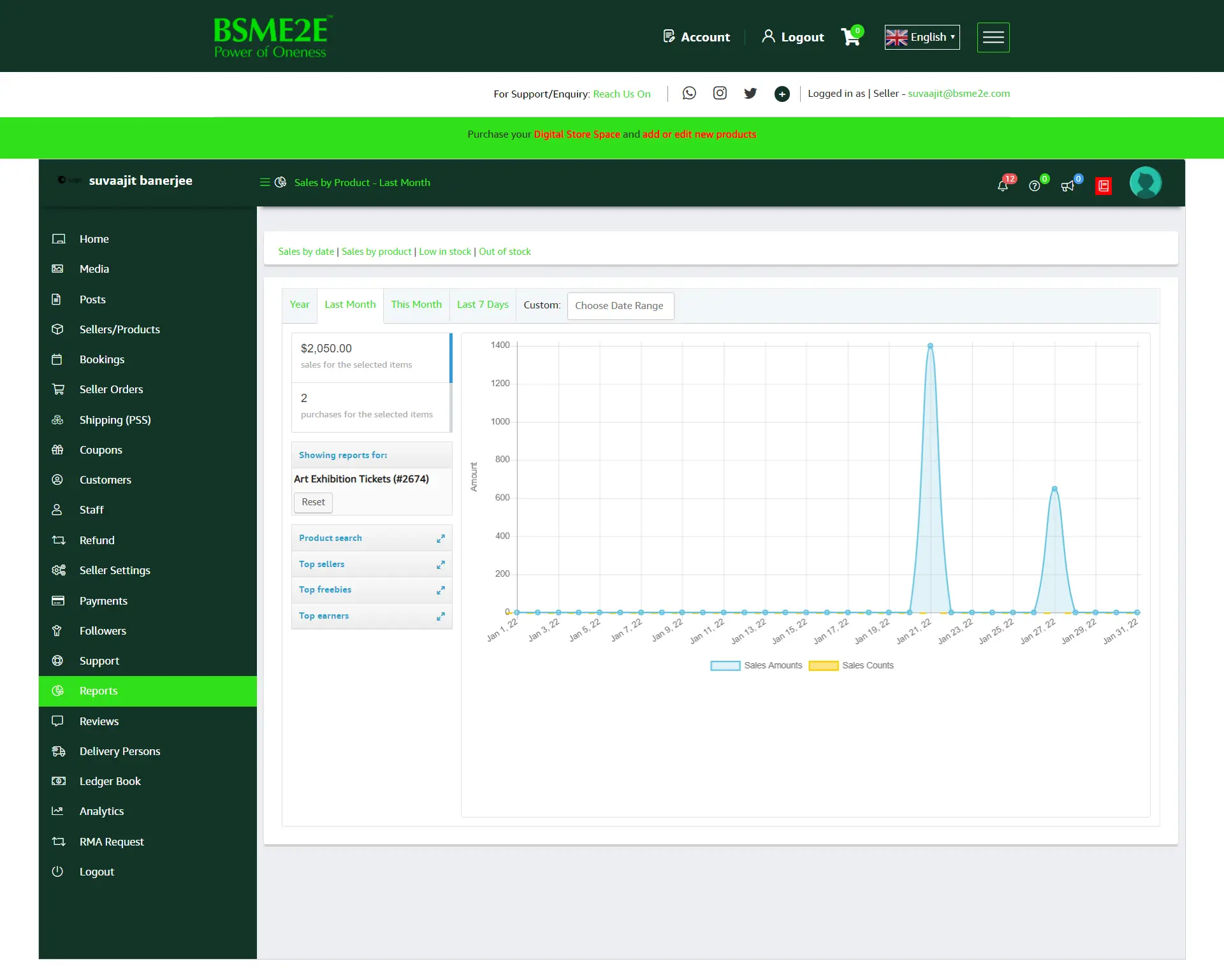Open the help question-mark icon

(x=1035, y=185)
